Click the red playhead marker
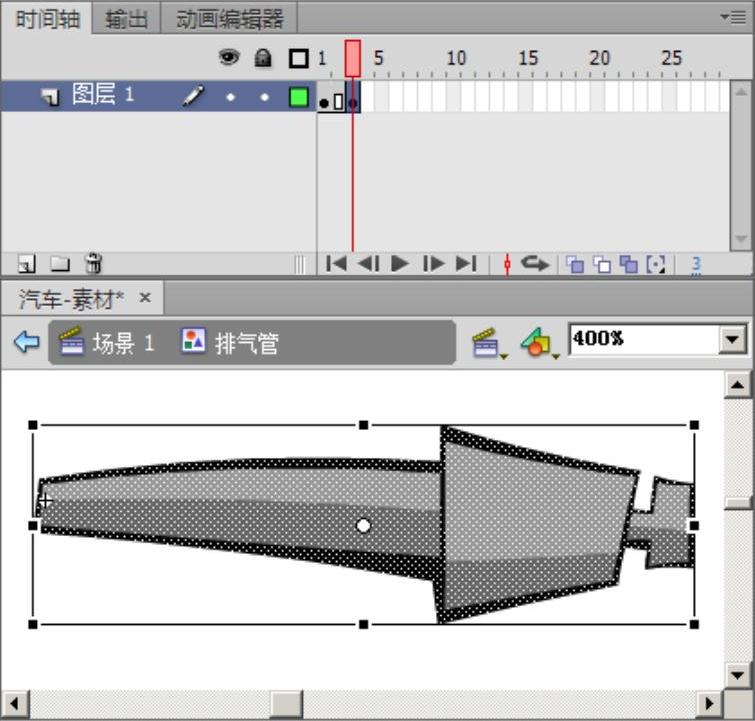The width and height of the screenshot is (755, 721). [353, 58]
